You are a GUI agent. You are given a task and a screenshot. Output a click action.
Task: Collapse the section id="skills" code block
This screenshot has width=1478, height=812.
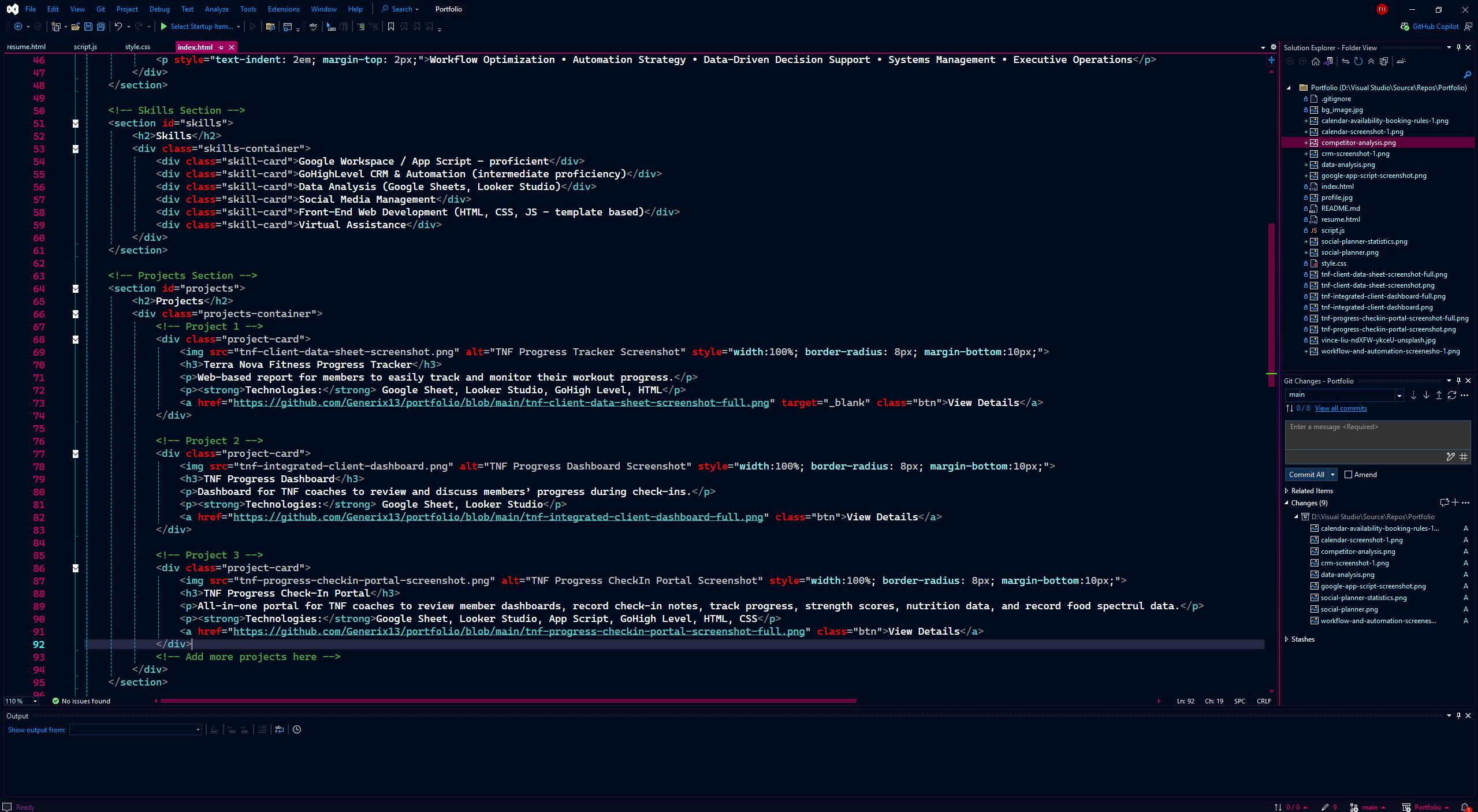click(x=76, y=123)
